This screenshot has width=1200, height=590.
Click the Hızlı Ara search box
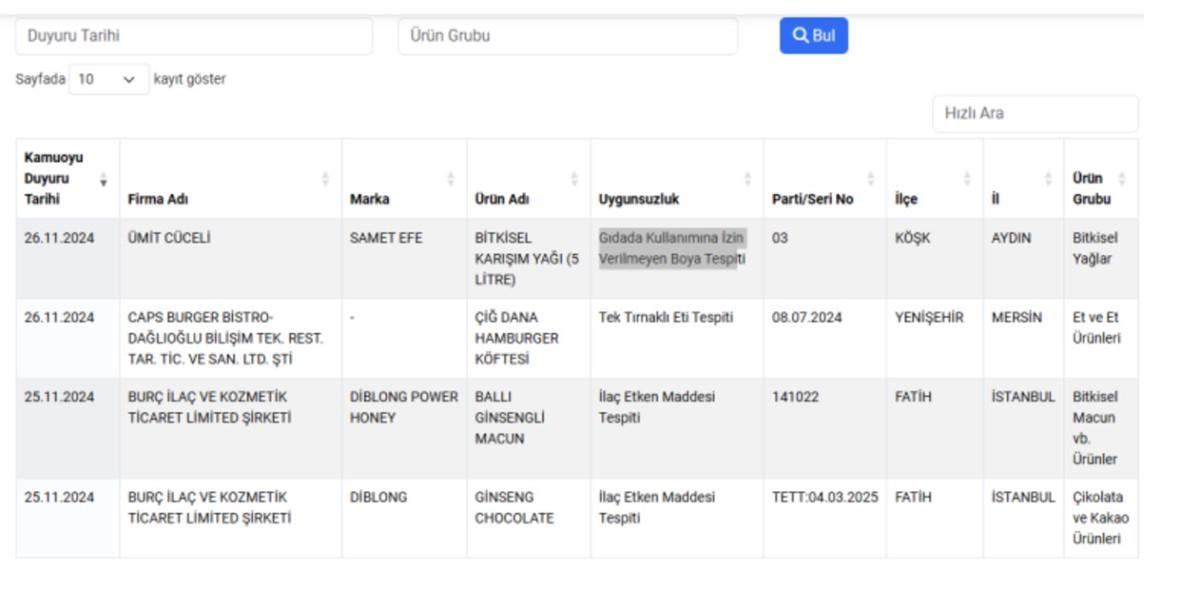coord(1034,113)
